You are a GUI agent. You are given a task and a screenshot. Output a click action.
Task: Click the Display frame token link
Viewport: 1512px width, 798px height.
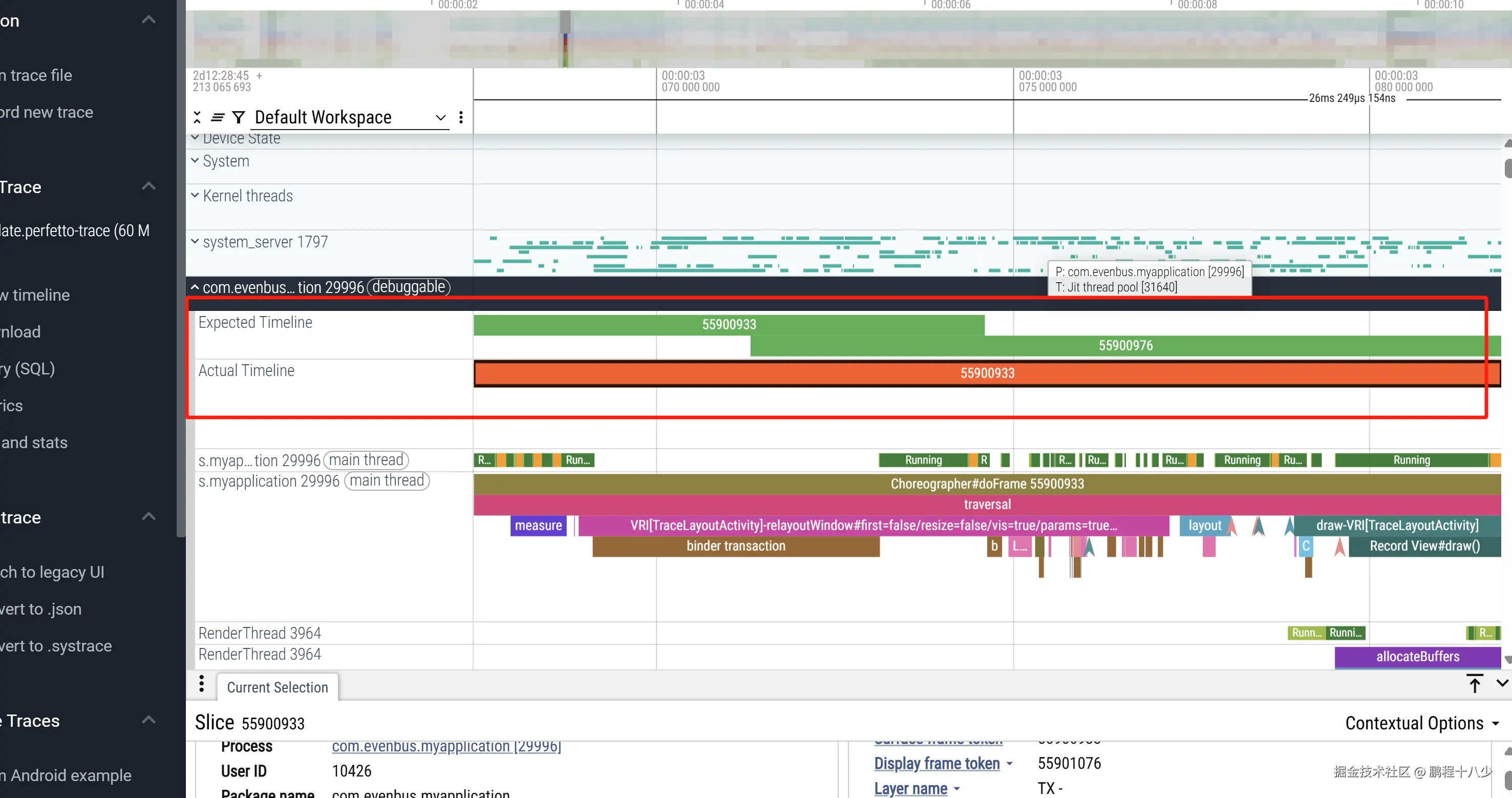[x=937, y=763]
